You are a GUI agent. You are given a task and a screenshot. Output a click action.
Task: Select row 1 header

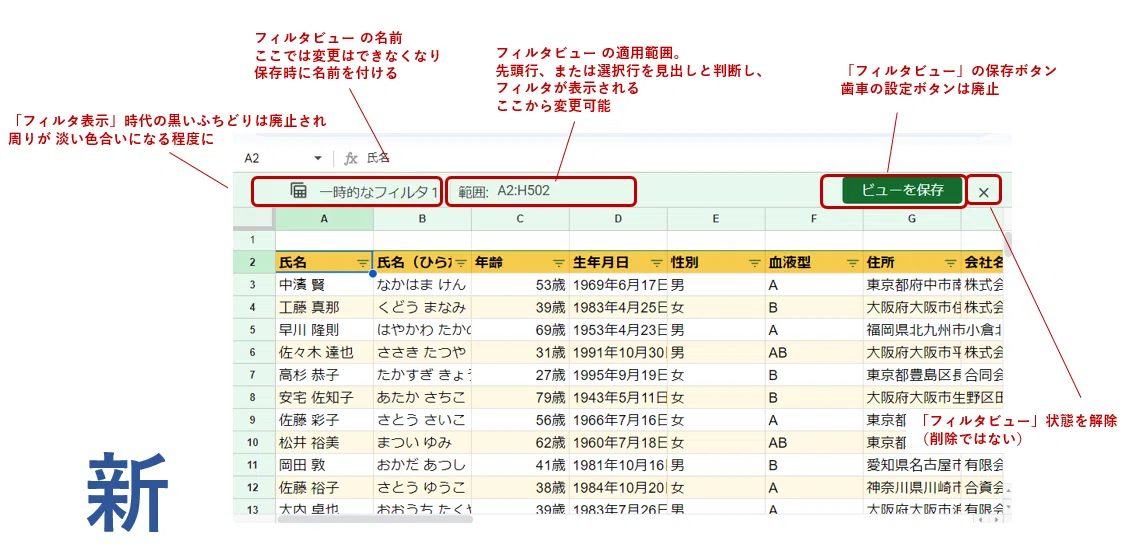point(253,240)
